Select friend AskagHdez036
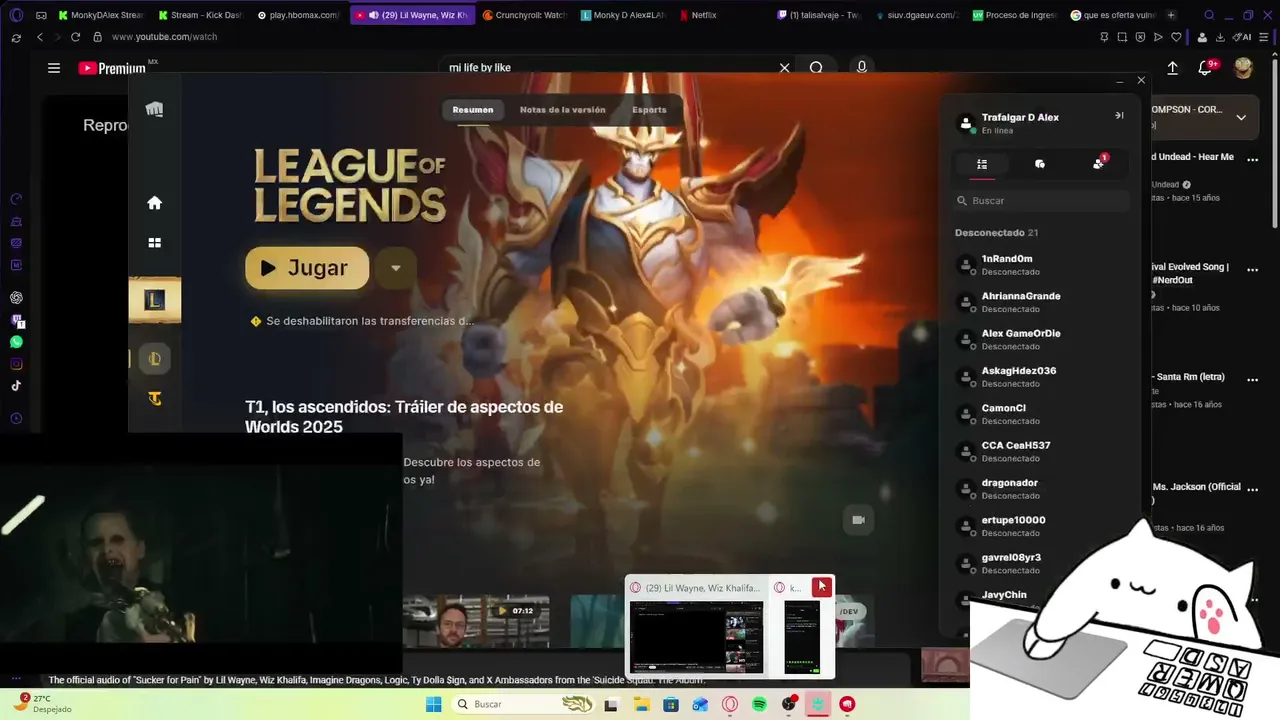This screenshot has width=1280, height=720. [x=1040, y=377]
